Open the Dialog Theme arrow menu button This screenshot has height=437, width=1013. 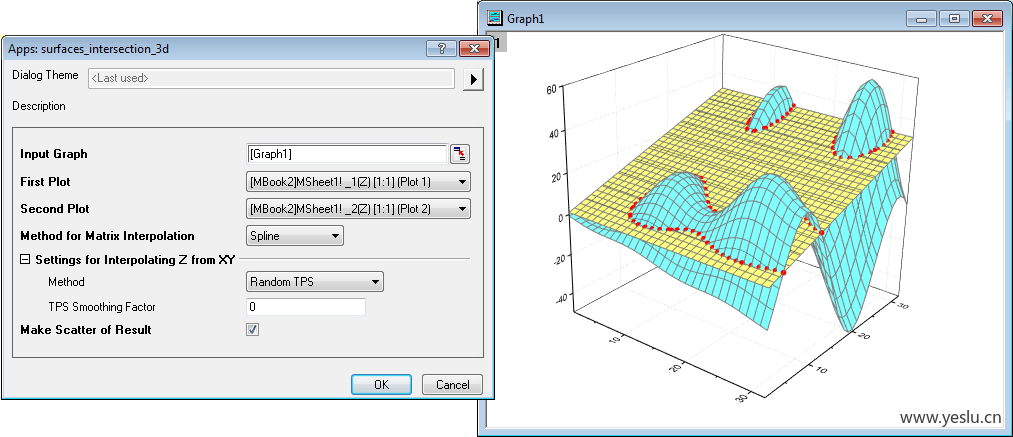[474, 80]
